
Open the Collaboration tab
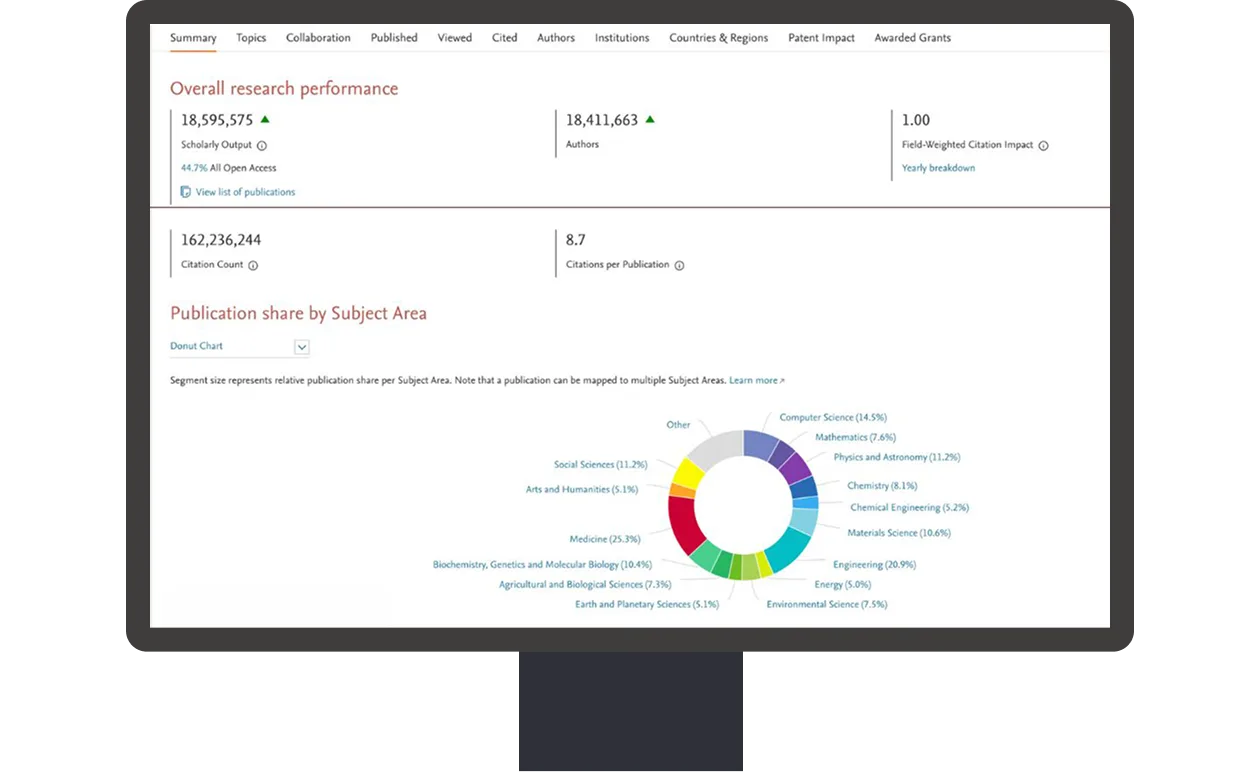[x=318, y=38]
